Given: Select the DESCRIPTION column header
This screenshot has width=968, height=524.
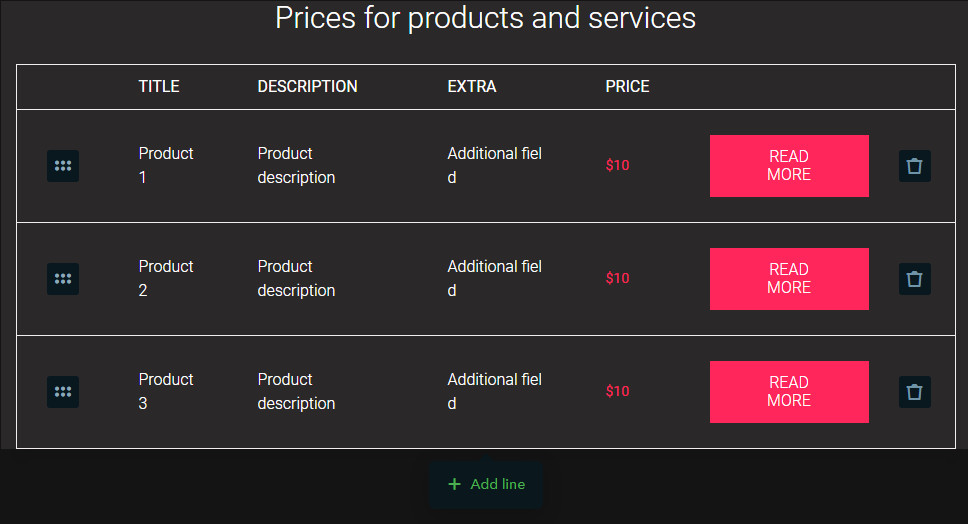Looking at the screenshot, I should coord(307,86).
